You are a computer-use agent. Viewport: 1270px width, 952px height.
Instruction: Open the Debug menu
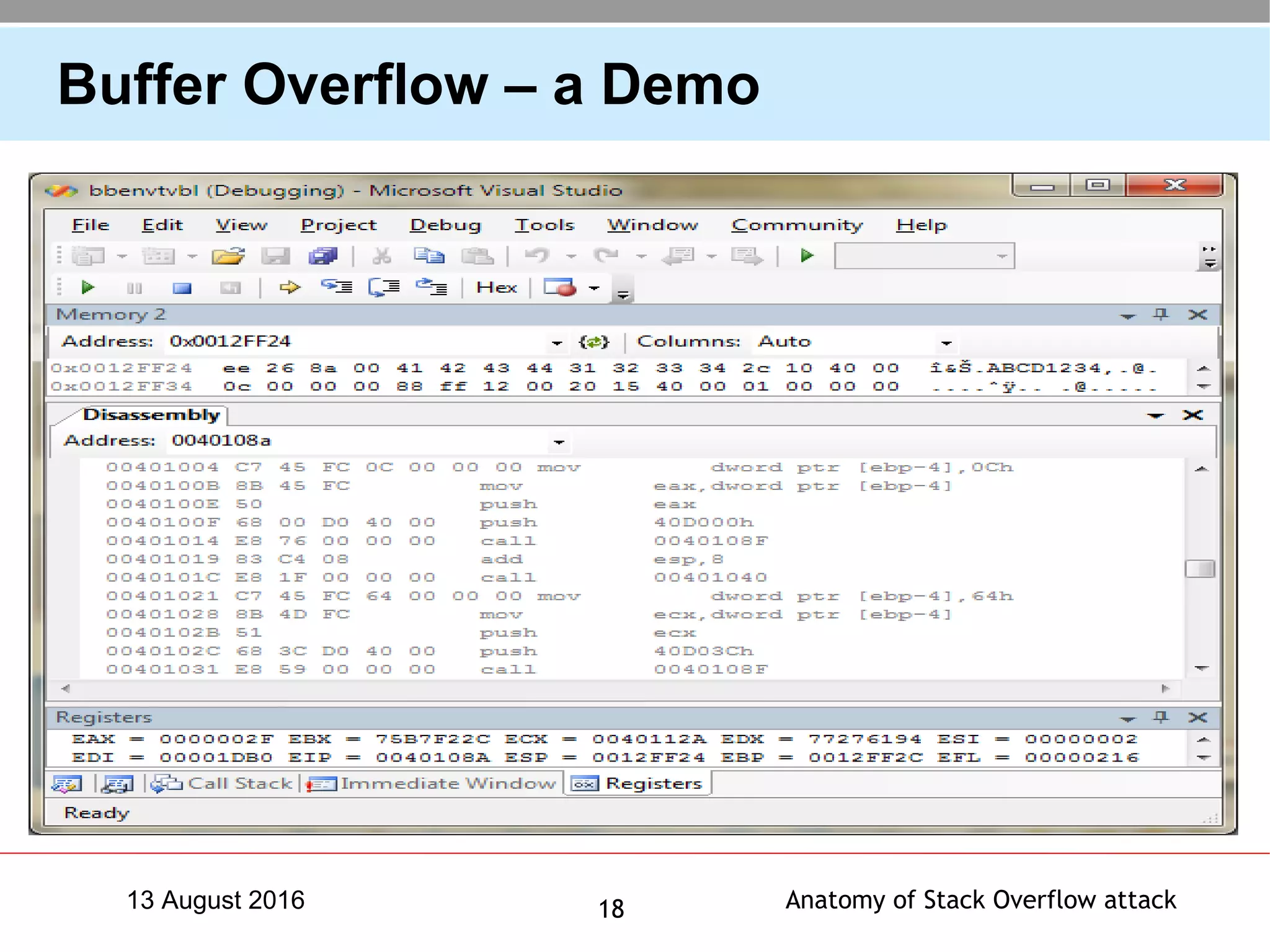click(445, 225)
